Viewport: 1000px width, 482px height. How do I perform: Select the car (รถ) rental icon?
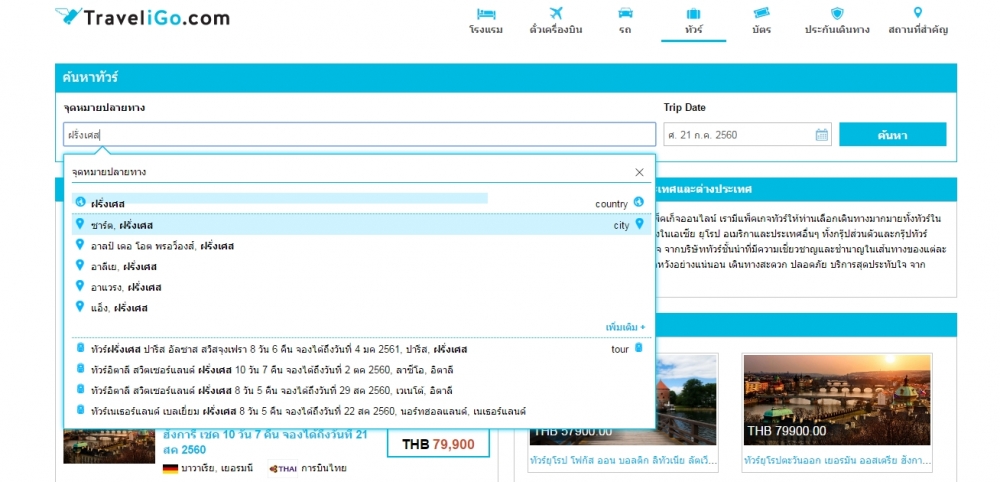pyautogui.click(x=625, y=14)
